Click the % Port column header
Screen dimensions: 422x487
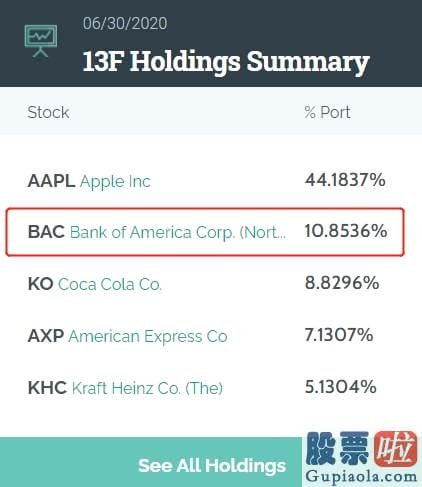point(327,112)
